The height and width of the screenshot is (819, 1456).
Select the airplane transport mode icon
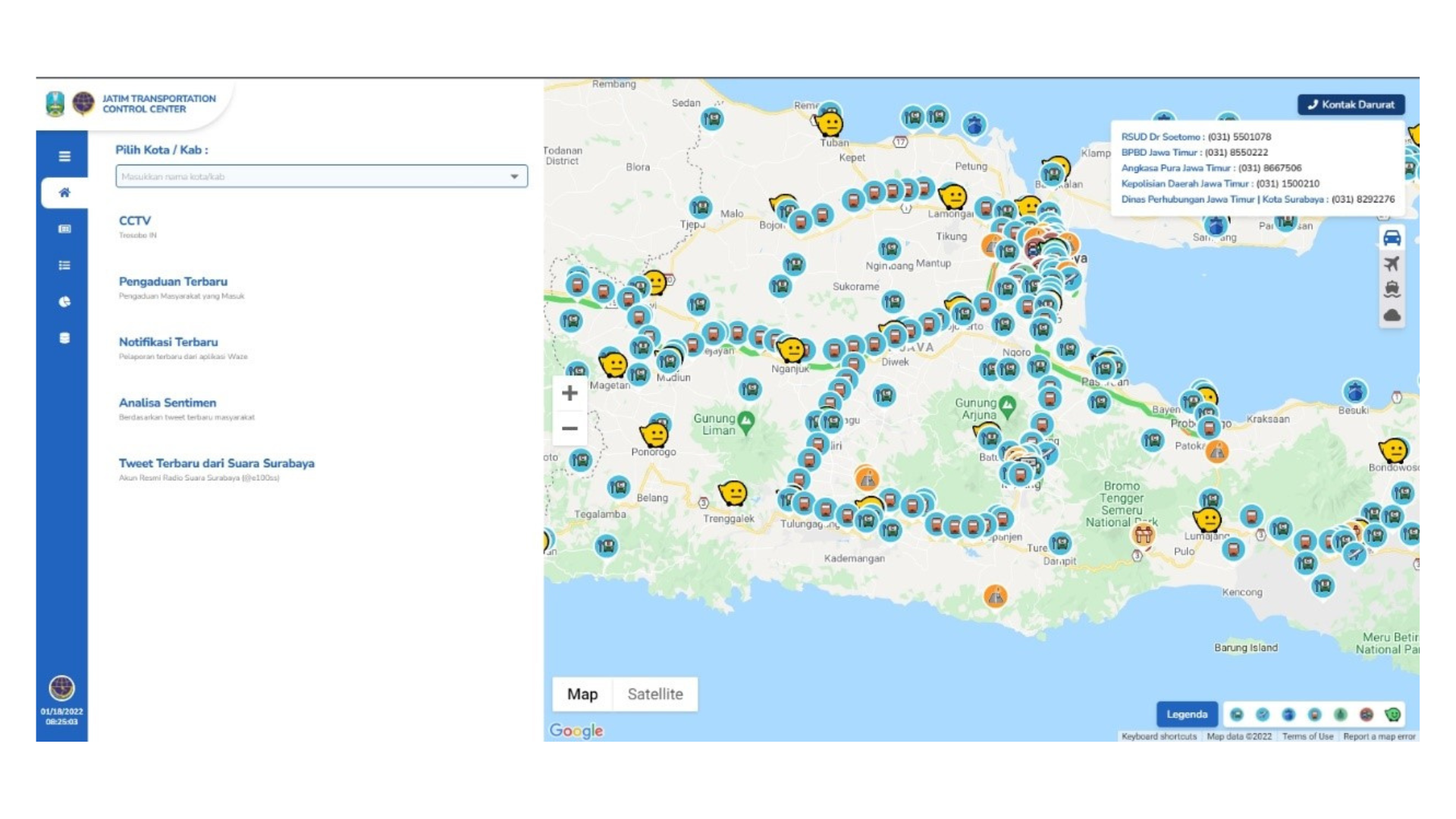pos(1392,264)
